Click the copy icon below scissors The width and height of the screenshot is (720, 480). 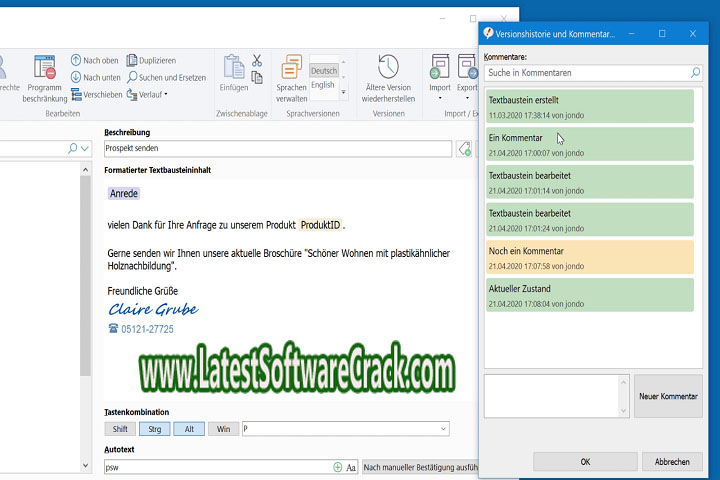point(257,78)
